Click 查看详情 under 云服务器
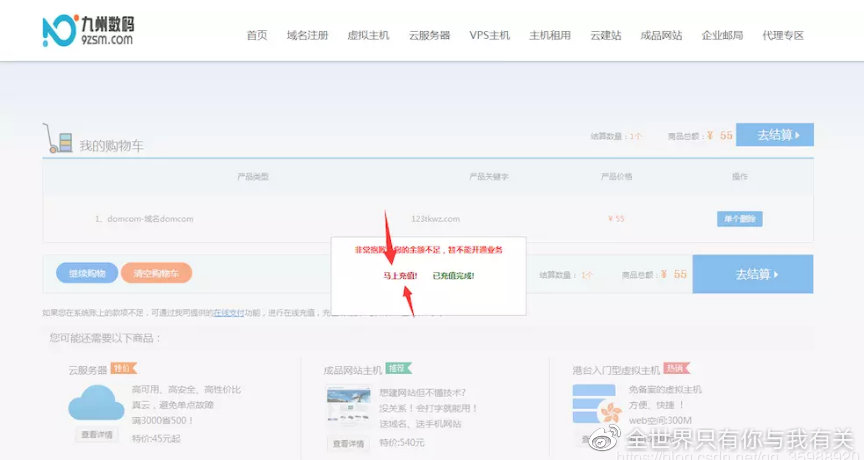Screen dimensions: 864x460 click(96, 435)
